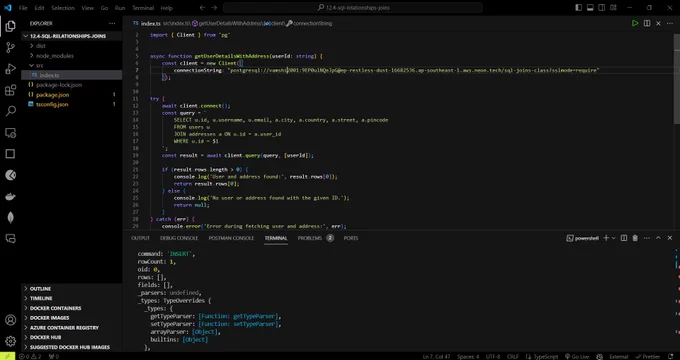Select TypeScript language mode in status bar
This screenshot has width=680, height=360.
pyautogui.click(x=542, y=357)
